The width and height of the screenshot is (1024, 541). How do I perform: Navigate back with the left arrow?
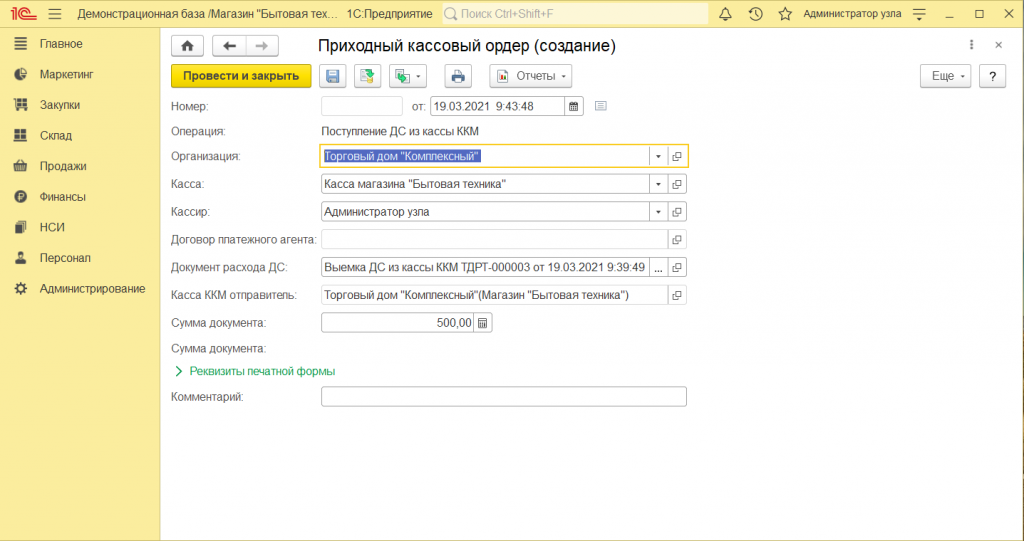[229, 46]
